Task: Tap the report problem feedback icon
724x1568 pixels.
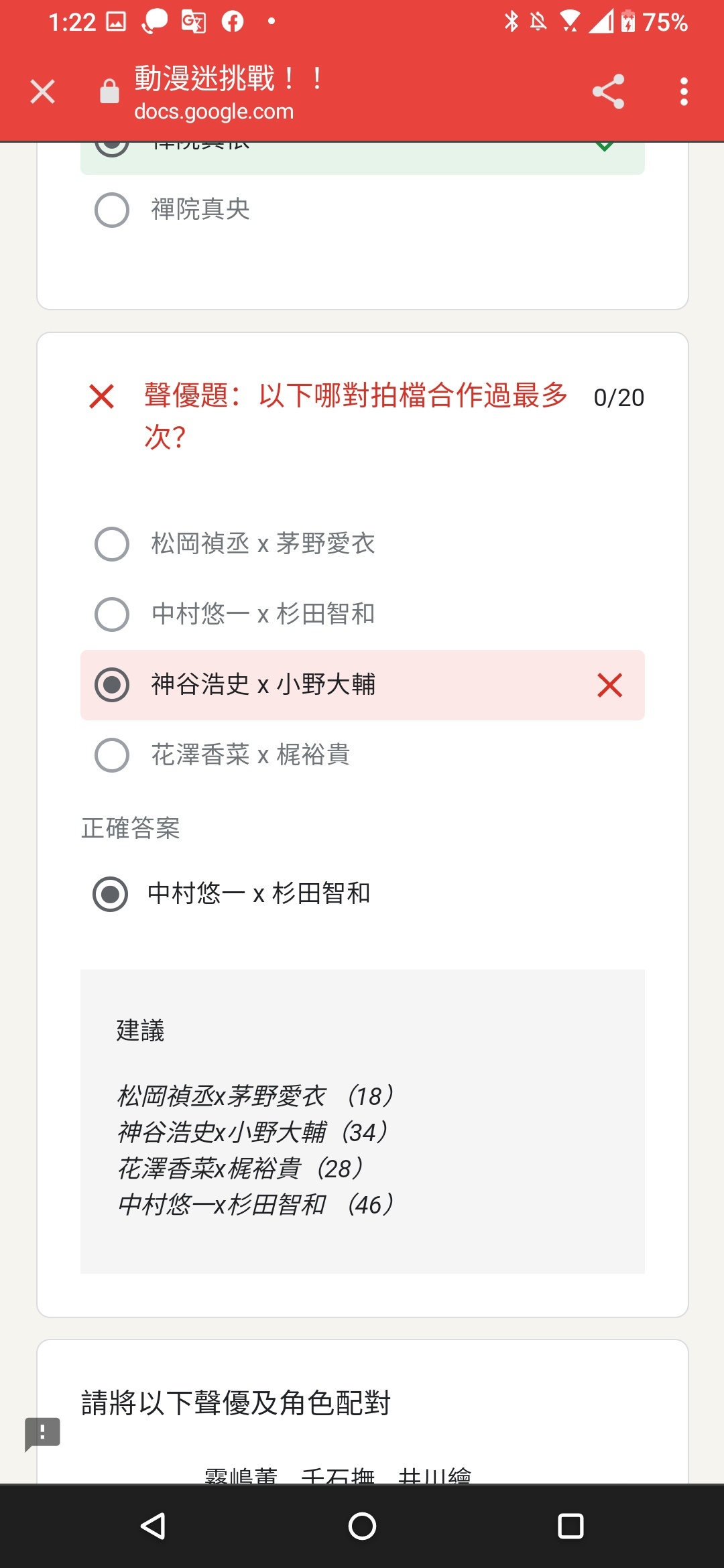Action: pos(42,1433)
